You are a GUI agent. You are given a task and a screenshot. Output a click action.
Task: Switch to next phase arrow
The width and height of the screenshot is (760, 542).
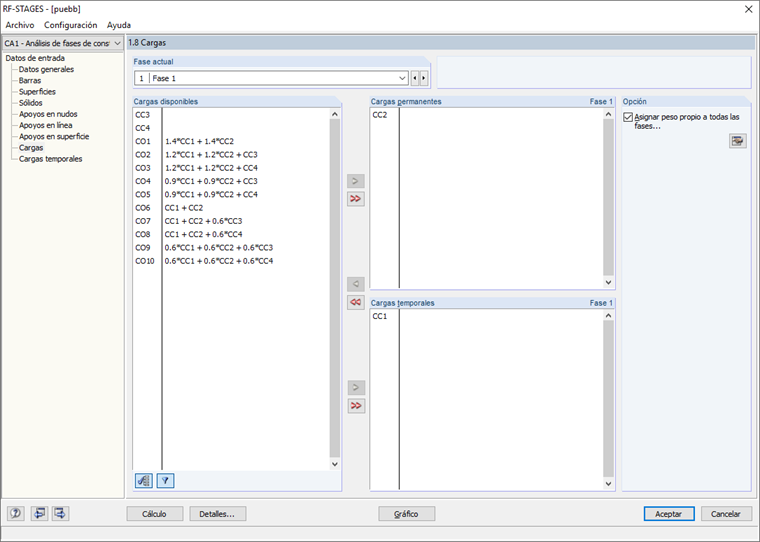[424, 79]
